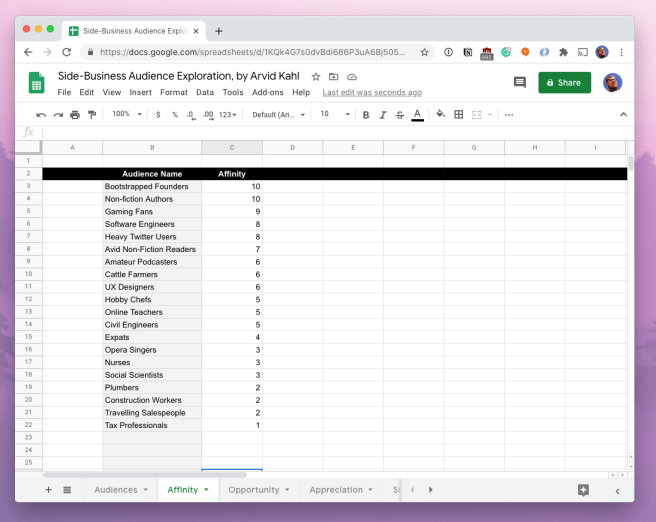The height and width of the screenshot is (522, 656).
Task: Open the Opportunity tab dropdown arrow
Action: pyautogui.click(x=287, y=490)
